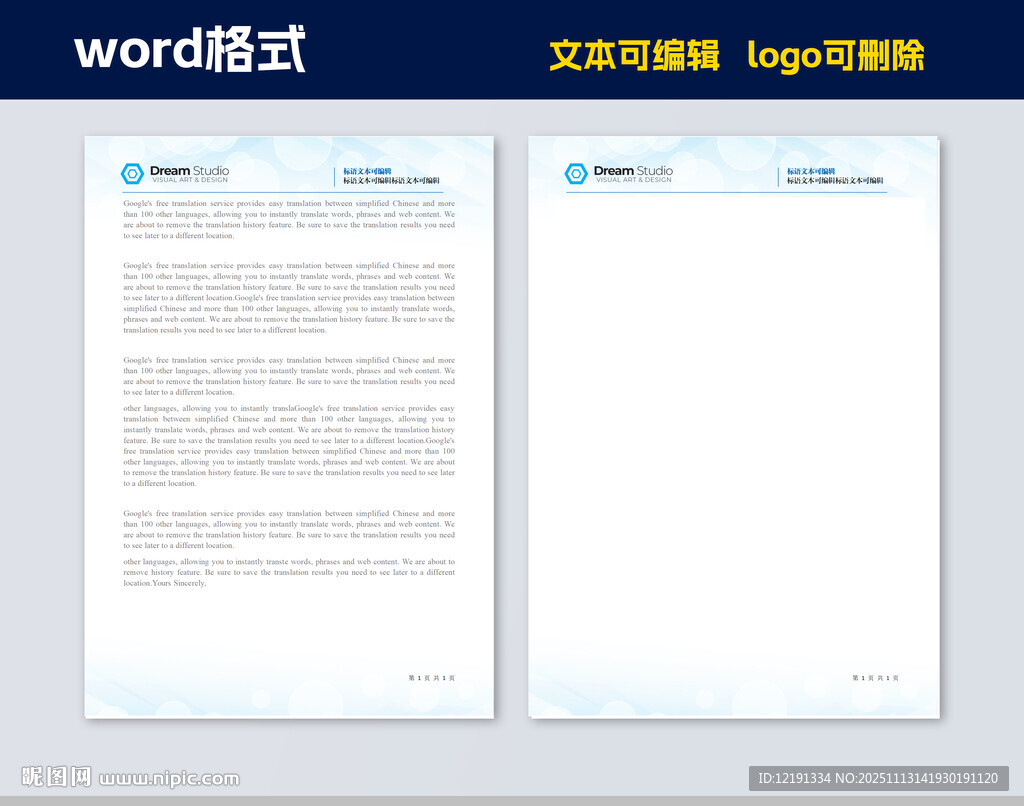This screenshot has height=806, width=1024.
Task: Click 第1页共1页 footer on left page
Action: [x=432, y=677]
